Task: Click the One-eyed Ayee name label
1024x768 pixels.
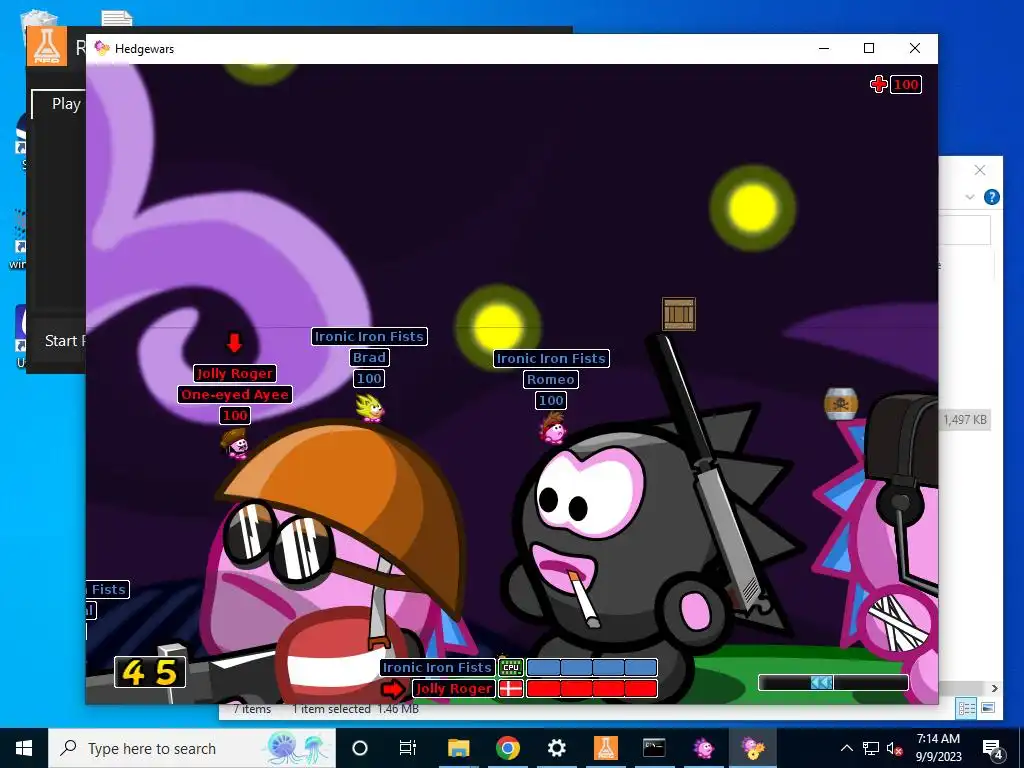Action: pyautogui.click(x=234, y=394)
